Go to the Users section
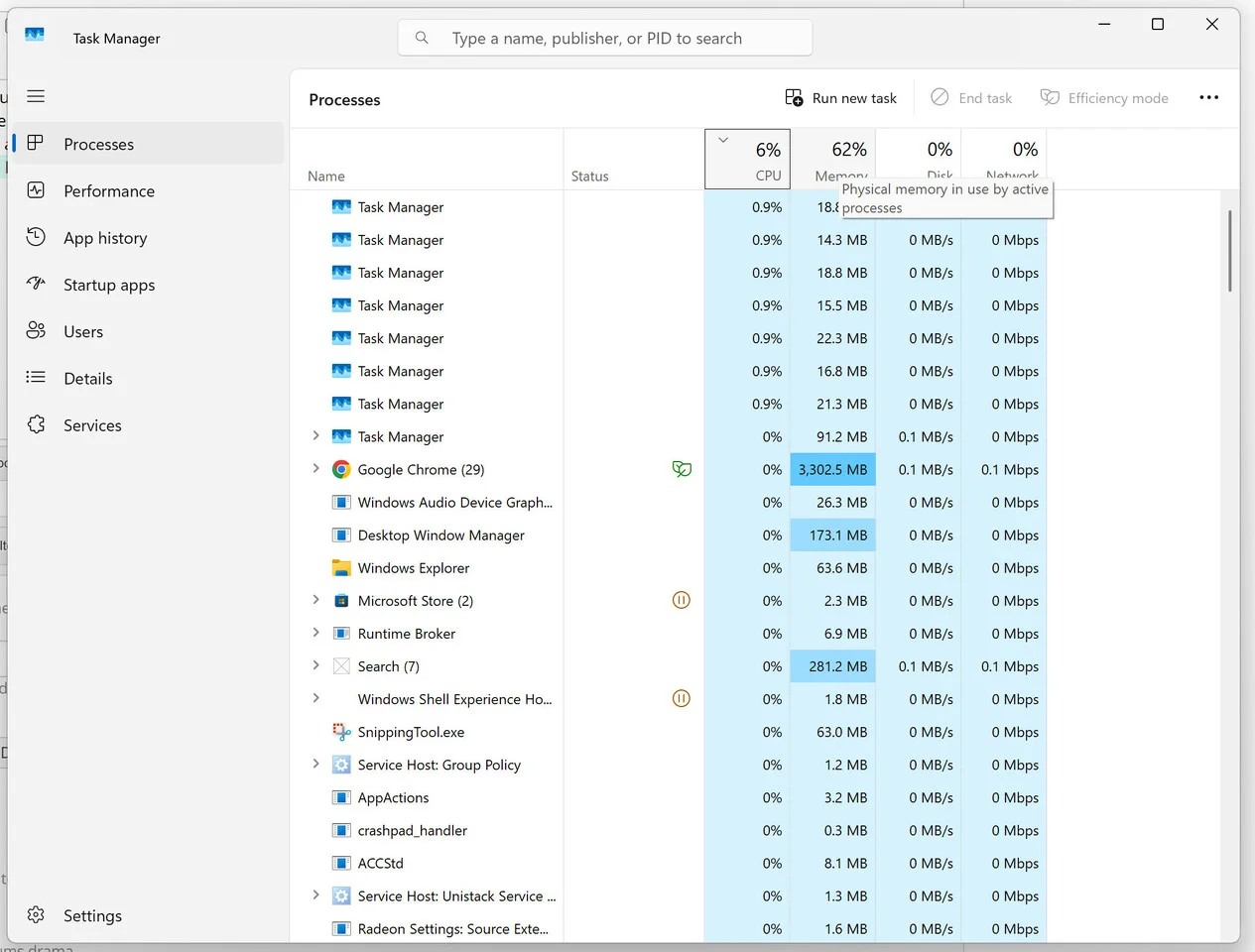Viewport: 1255px width, 952px height. [83, 331]
